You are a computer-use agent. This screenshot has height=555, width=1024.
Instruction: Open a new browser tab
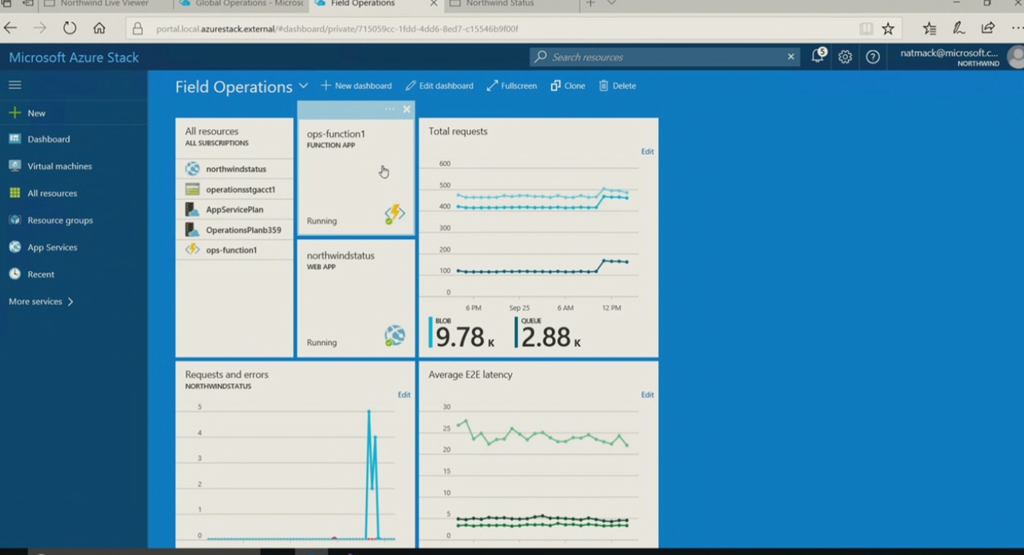(590, 4)
